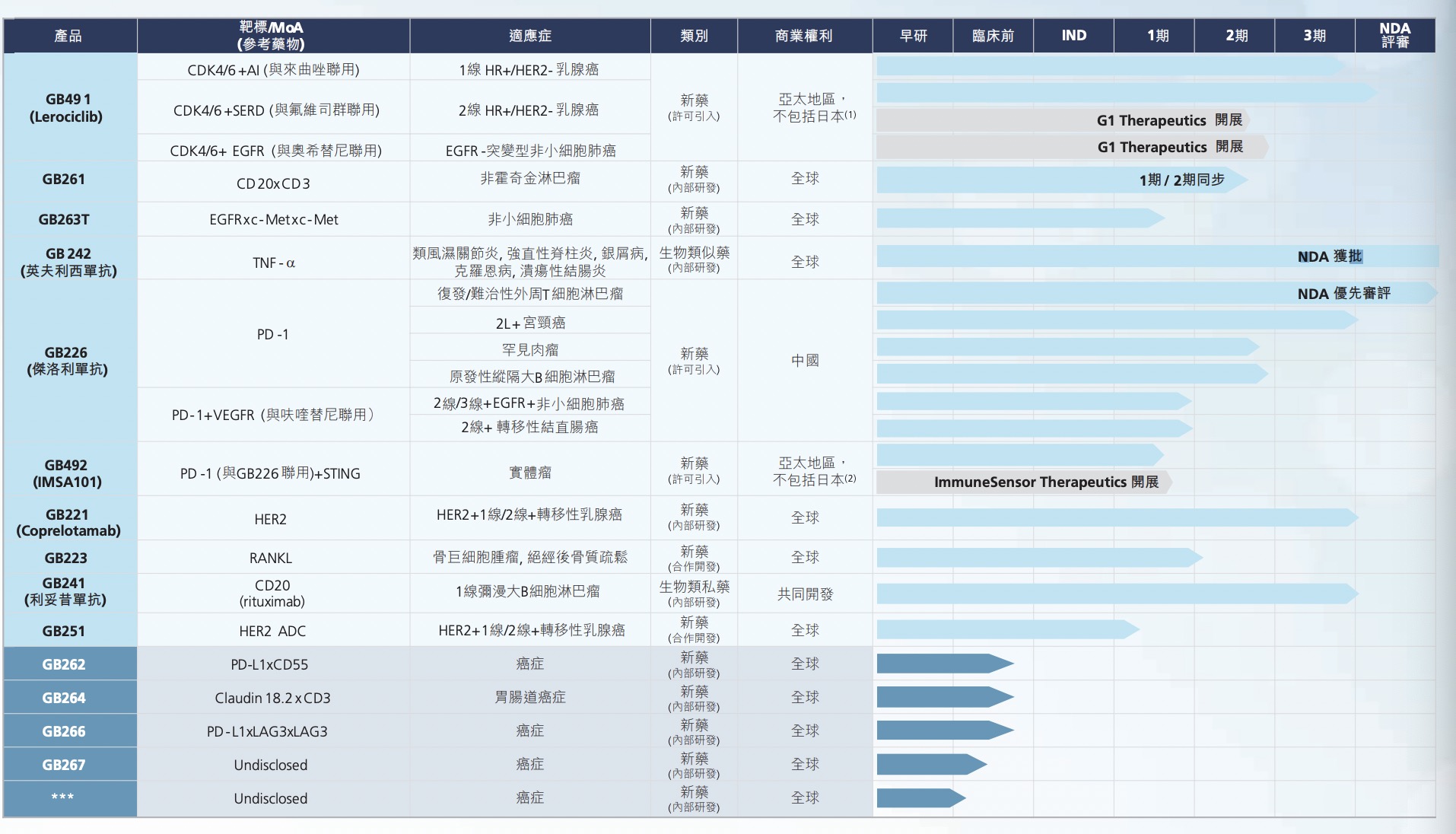The image size is (1456, 834).
Task: Select the 3期 stage header
Action: point(1315,36)
